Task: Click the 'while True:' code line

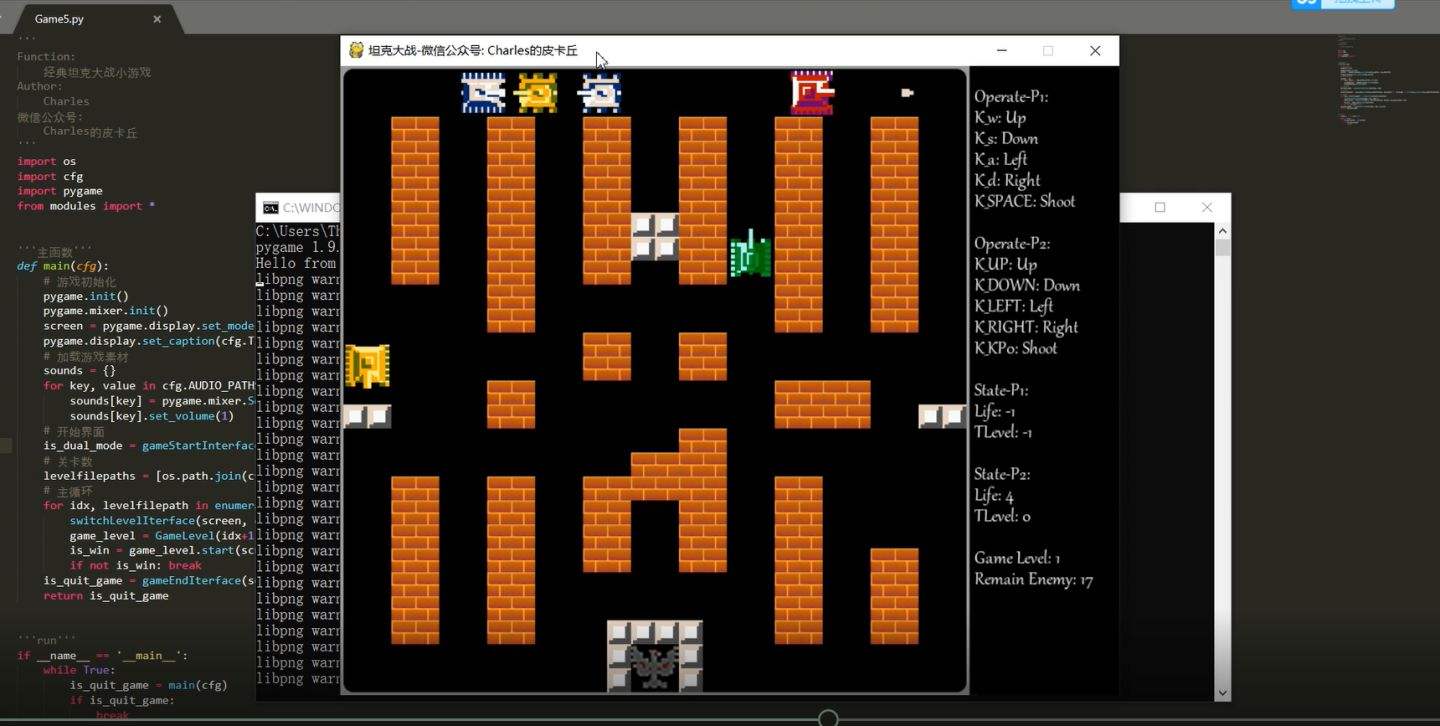Action: pos(79,670)
